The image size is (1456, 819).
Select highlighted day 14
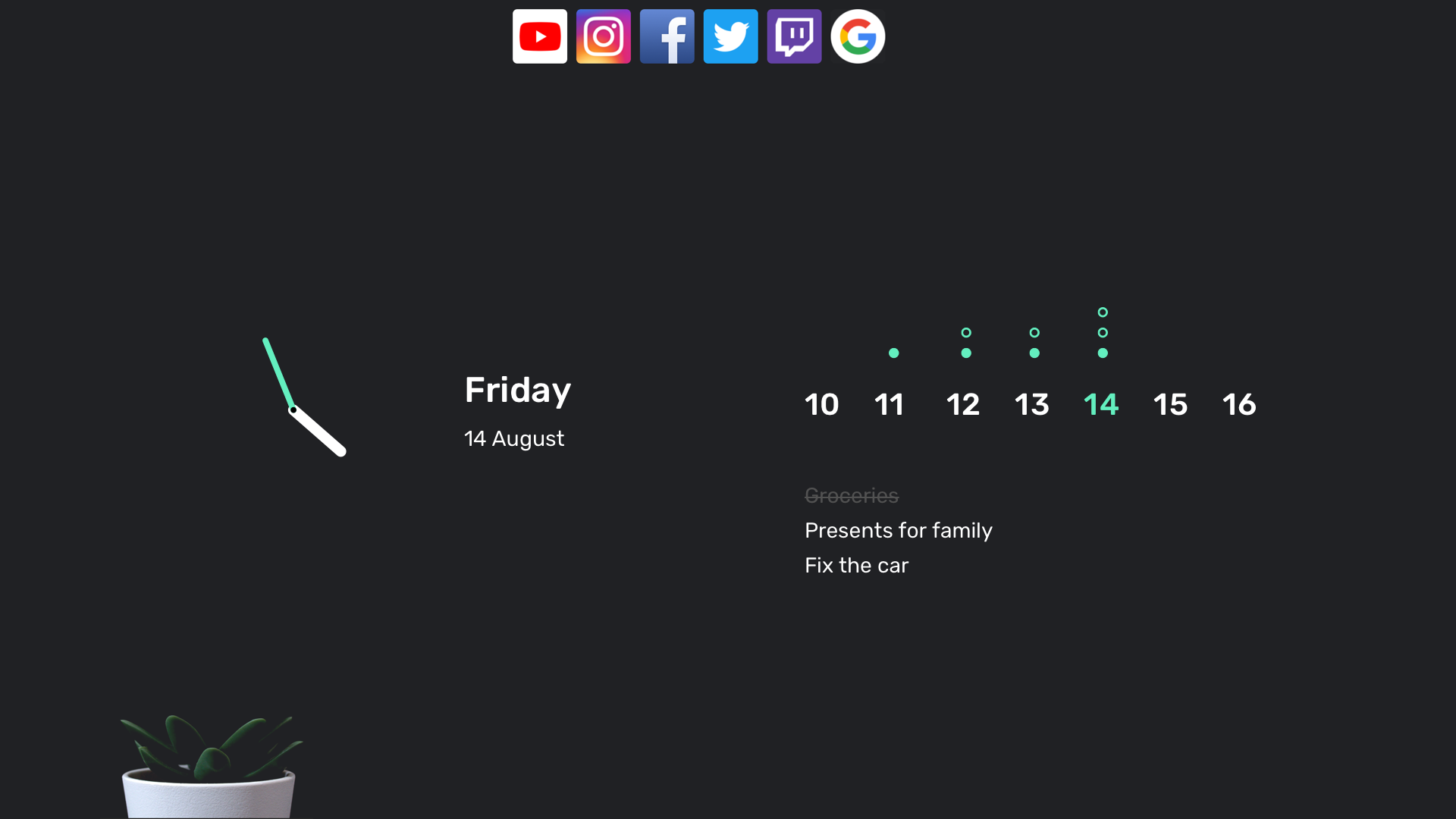tap(1101, 404)
